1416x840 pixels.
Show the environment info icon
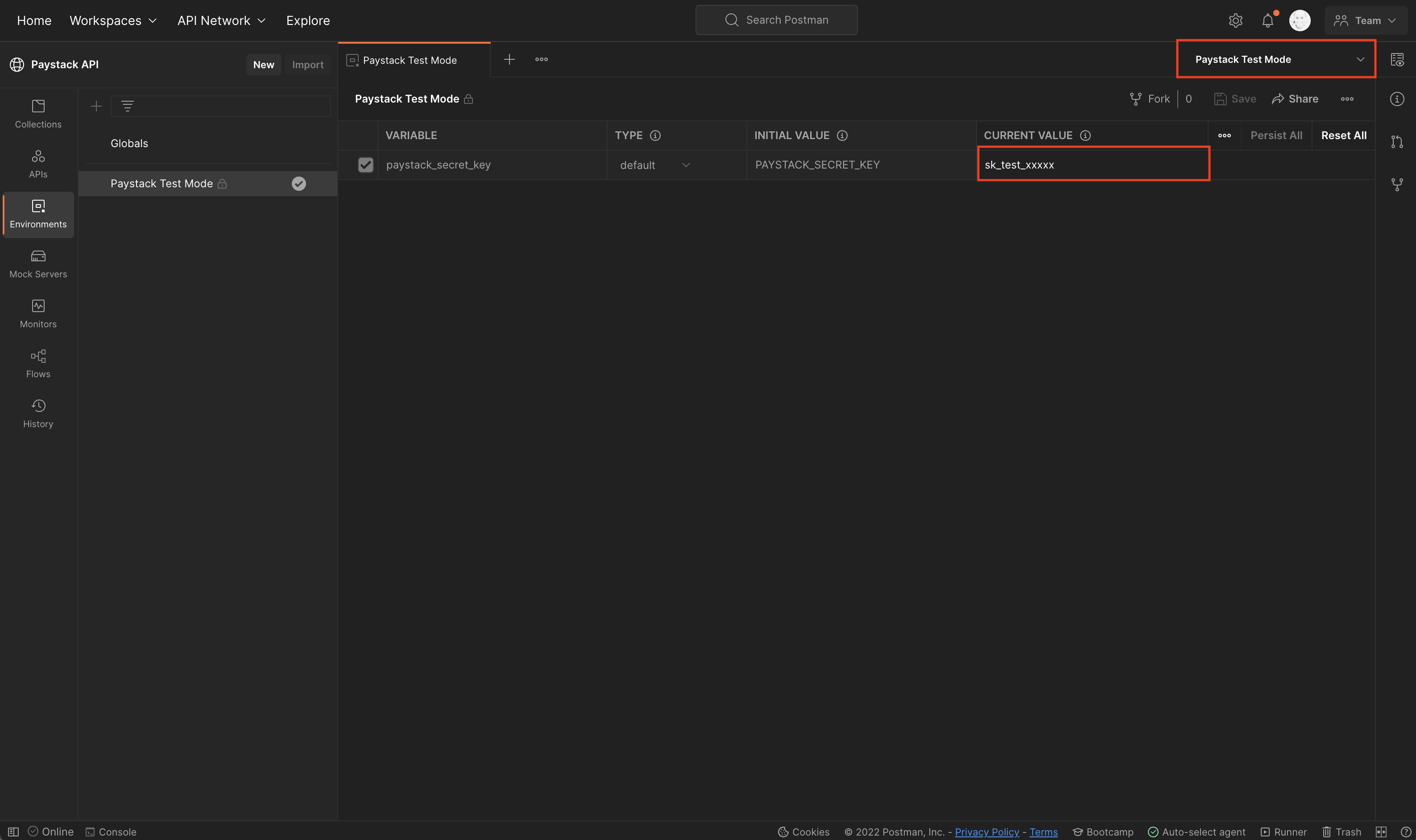(x=1397, y=99)
